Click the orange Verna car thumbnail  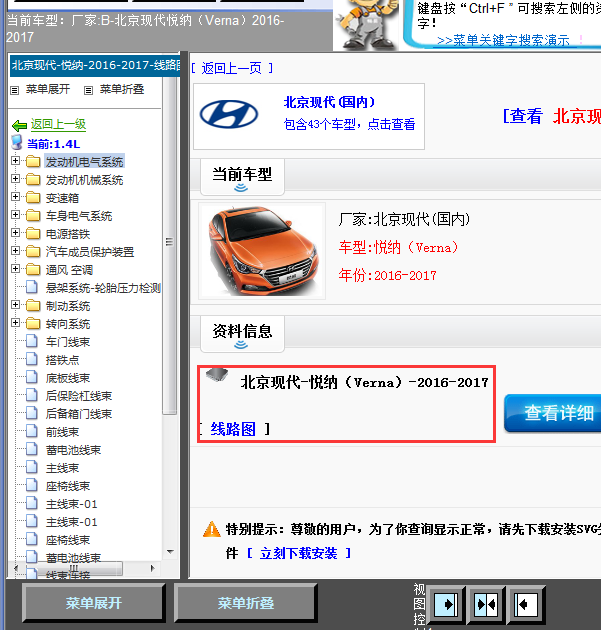[x=262, y=251]
